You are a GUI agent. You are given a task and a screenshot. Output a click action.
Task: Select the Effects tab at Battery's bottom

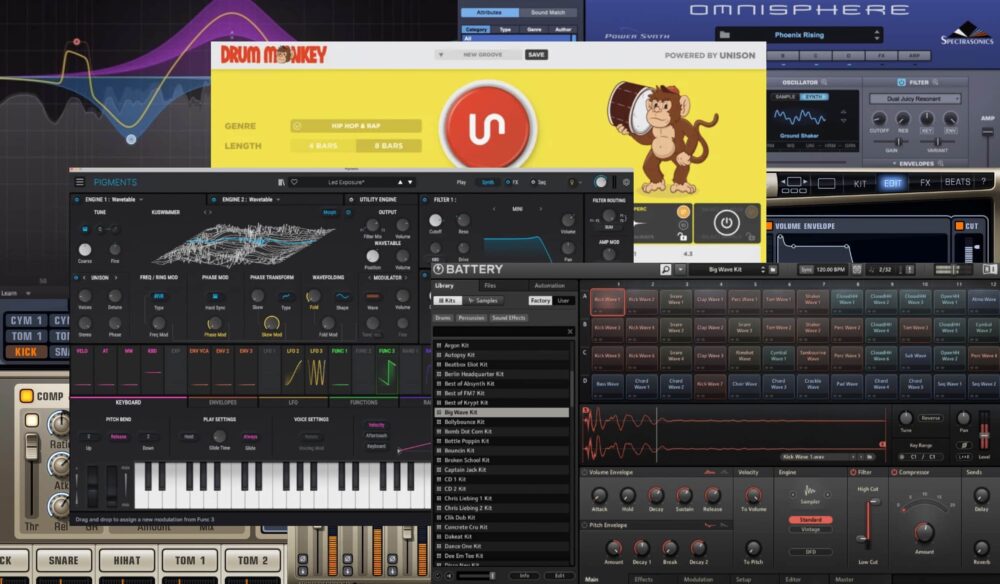click(x=643, y=577)
